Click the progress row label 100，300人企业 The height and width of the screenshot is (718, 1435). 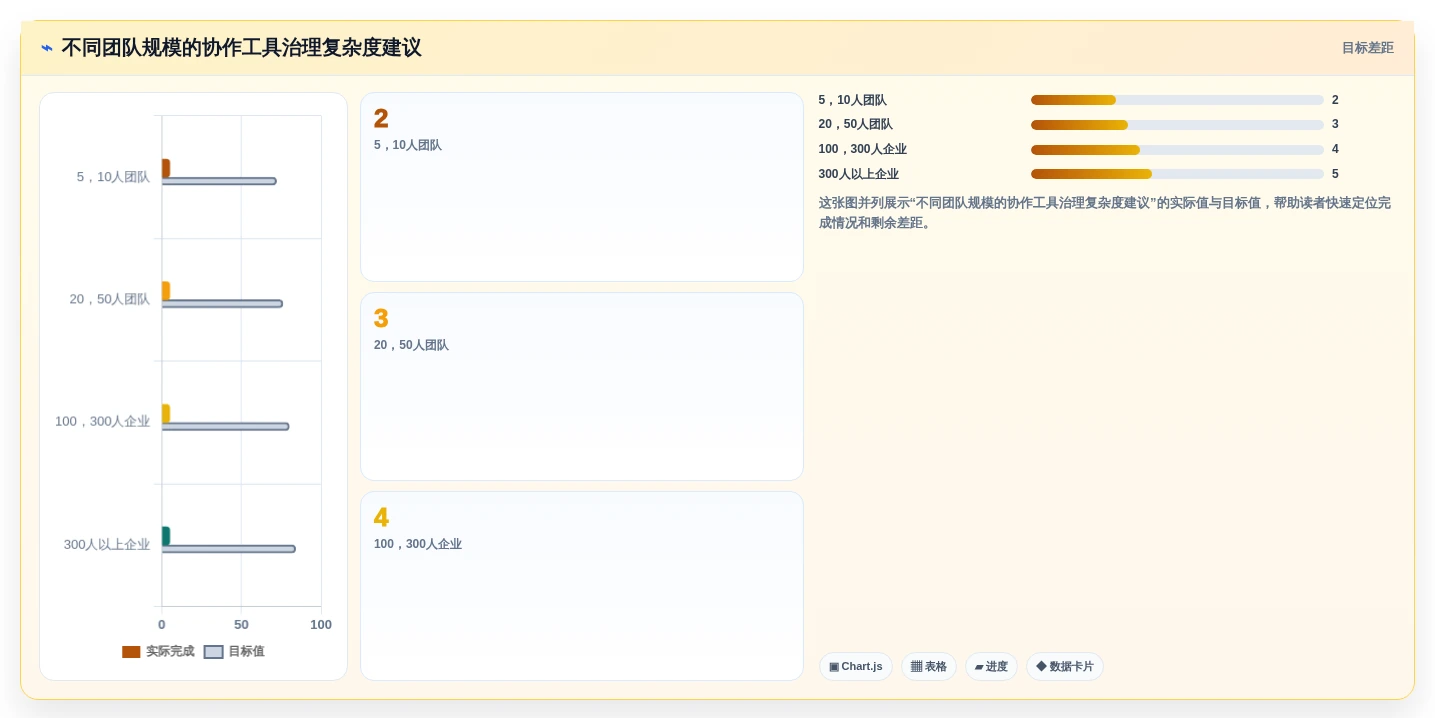tap(862, 150)
